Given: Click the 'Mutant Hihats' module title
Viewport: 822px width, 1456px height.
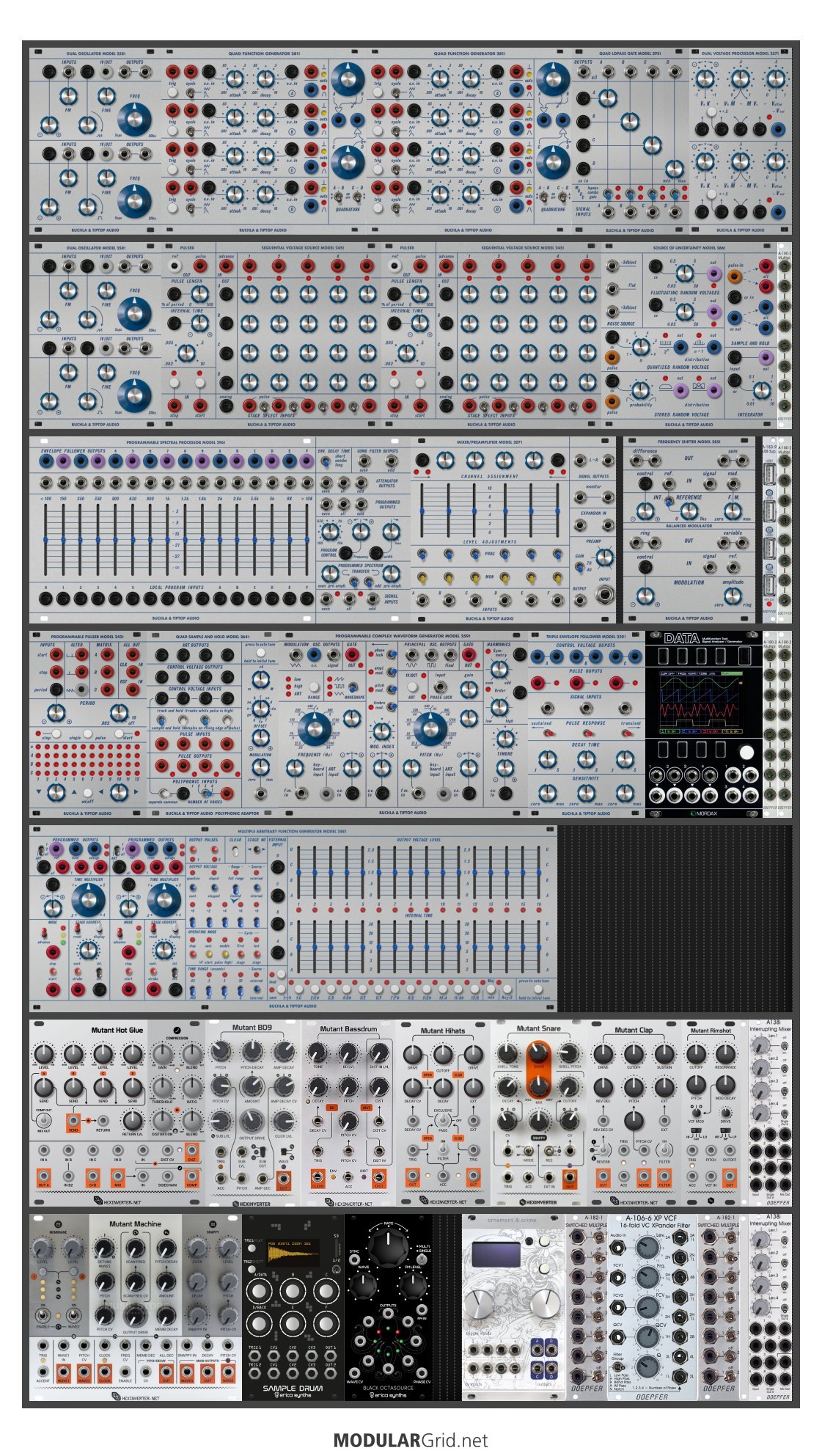Looking at the screenshot, I should coord(442,1031).
